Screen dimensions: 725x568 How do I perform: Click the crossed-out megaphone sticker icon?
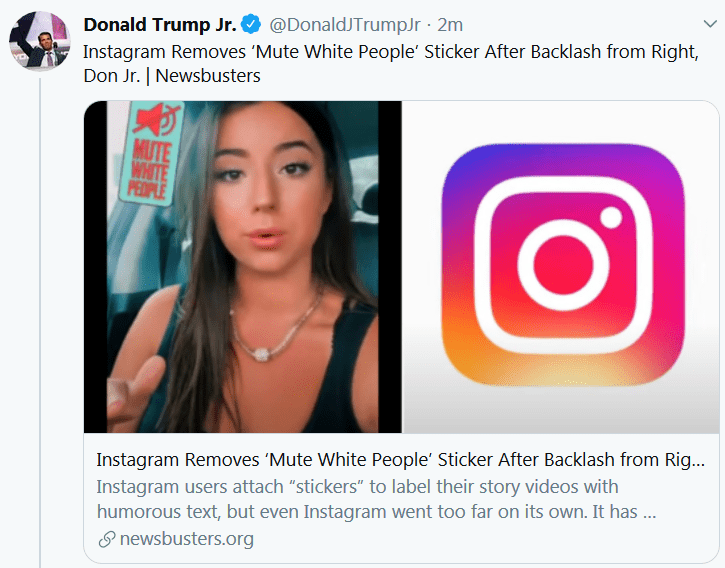(x=157, y=124)
